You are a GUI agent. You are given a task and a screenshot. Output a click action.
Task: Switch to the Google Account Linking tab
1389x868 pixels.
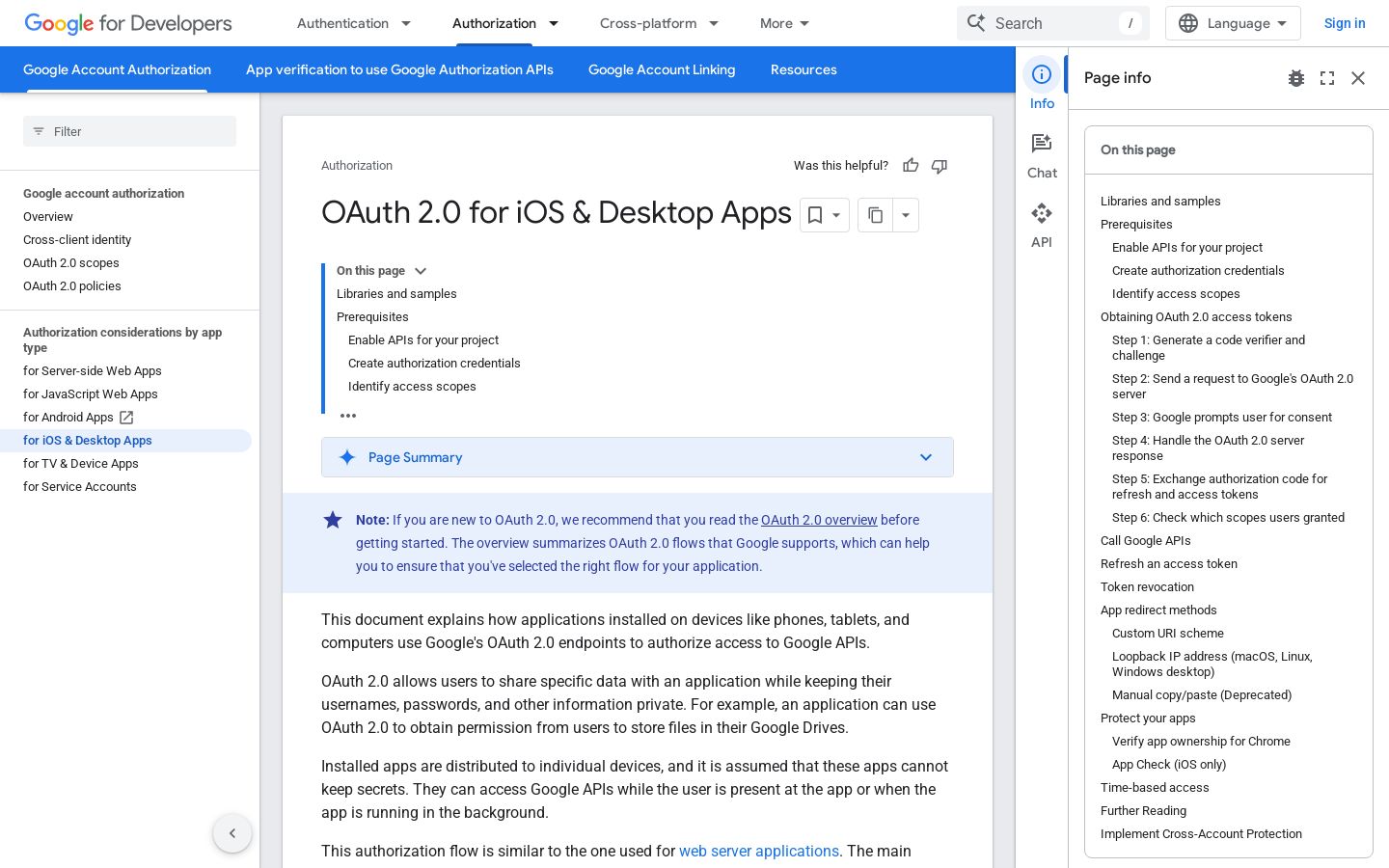click(662, 69)
